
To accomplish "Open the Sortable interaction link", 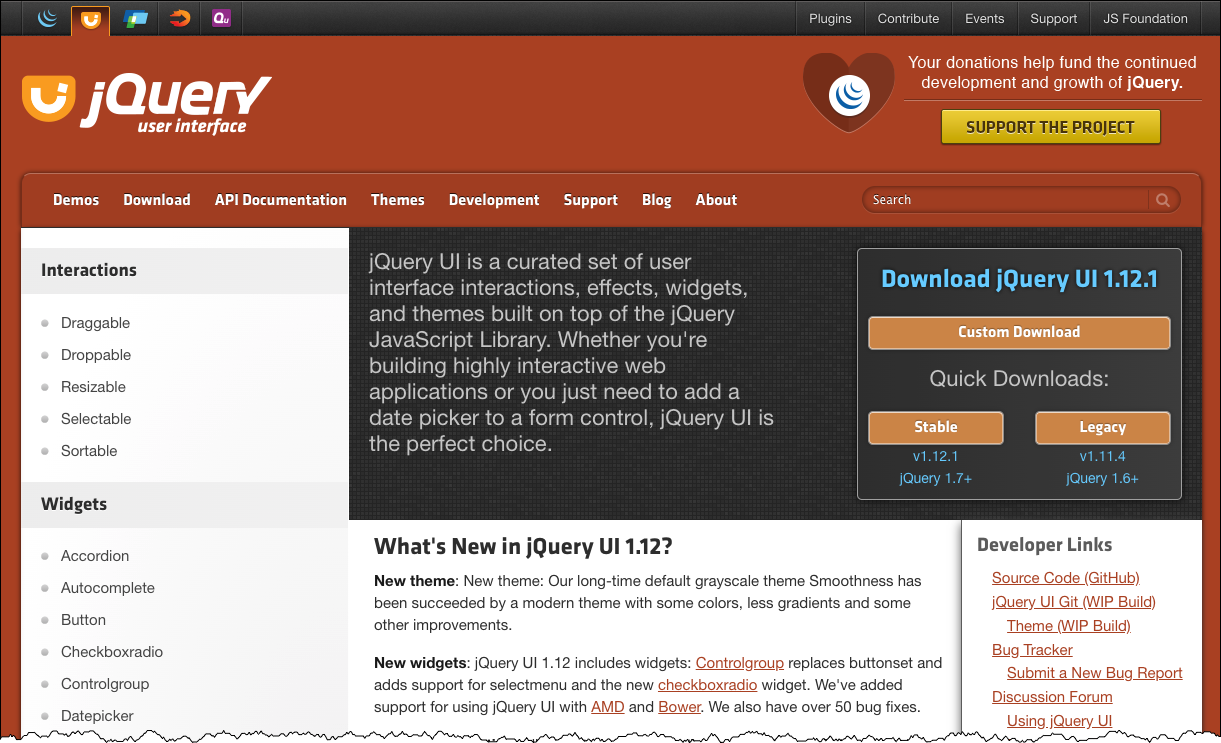I will pyautogui.click(x=89, y=451).
